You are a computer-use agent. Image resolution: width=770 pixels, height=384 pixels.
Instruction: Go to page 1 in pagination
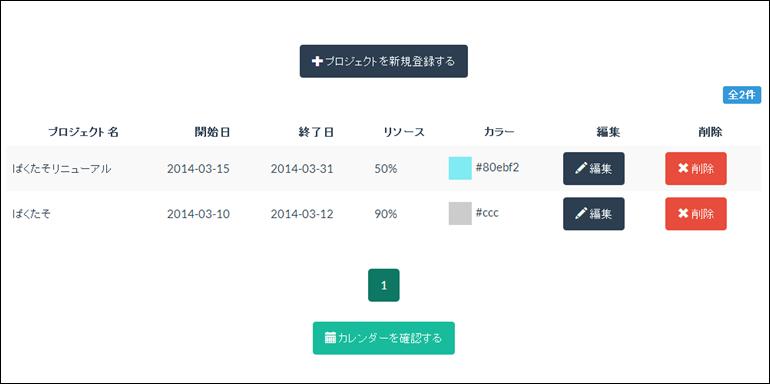[x=384, y=285]
